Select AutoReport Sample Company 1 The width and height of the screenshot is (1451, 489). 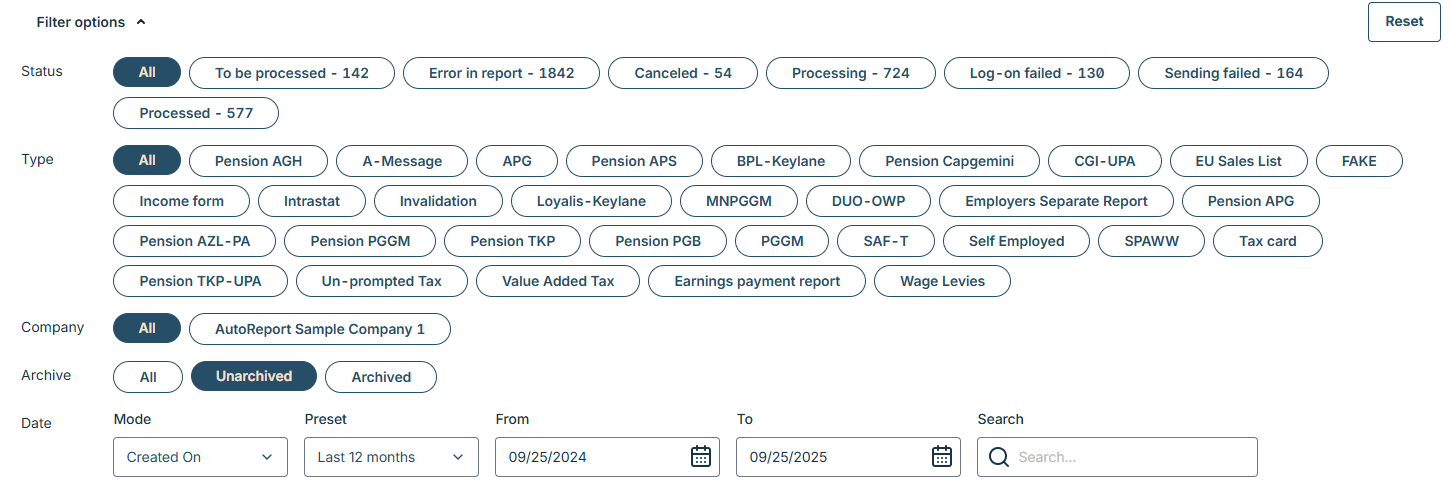click(320, 329)
